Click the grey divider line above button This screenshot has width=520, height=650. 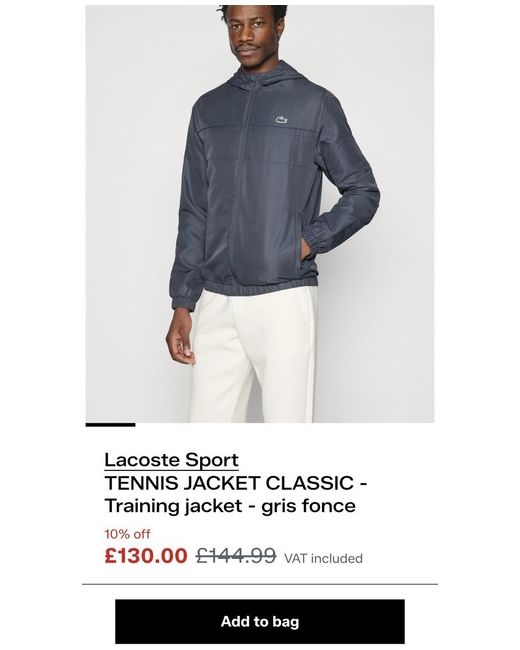260,584
